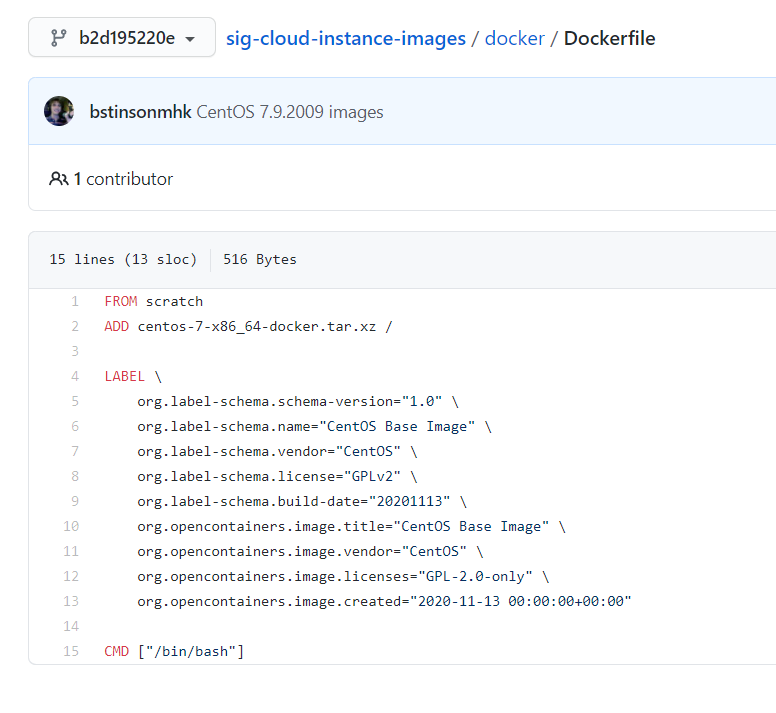The image size is (776, 713).
Task: Select line number 4
Action: [75, 377]
